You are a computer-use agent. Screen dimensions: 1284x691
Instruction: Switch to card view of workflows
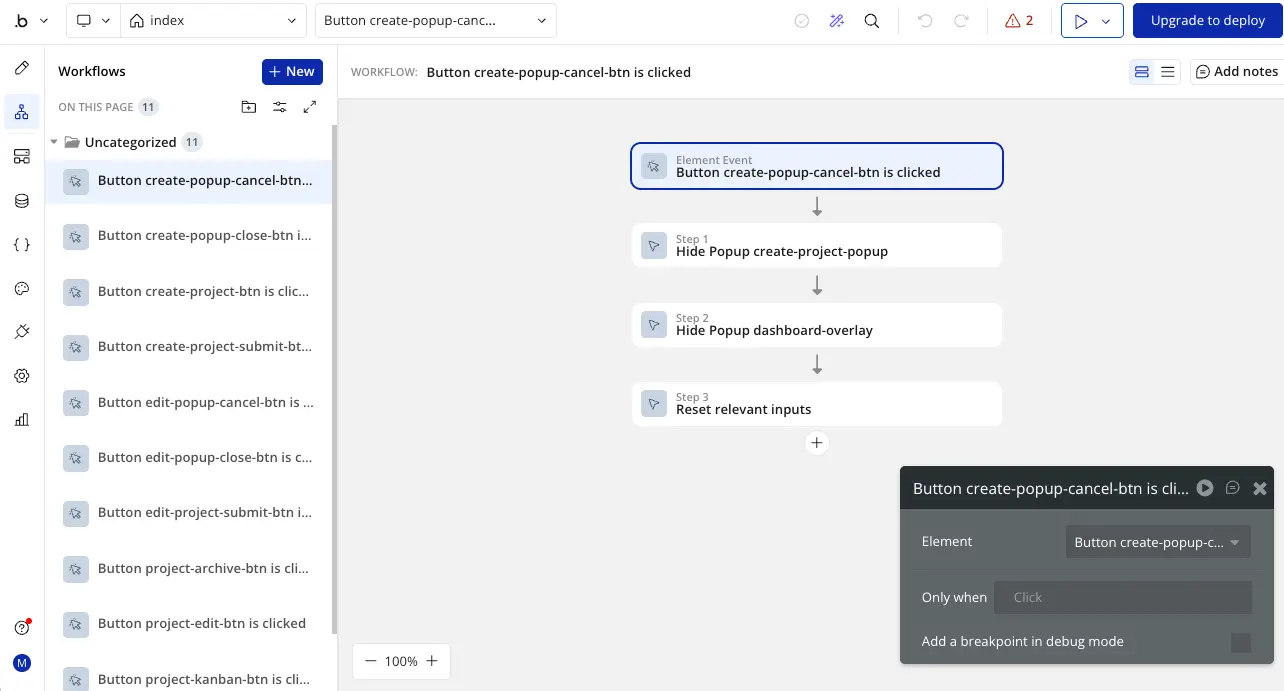tap(1141, 71)
